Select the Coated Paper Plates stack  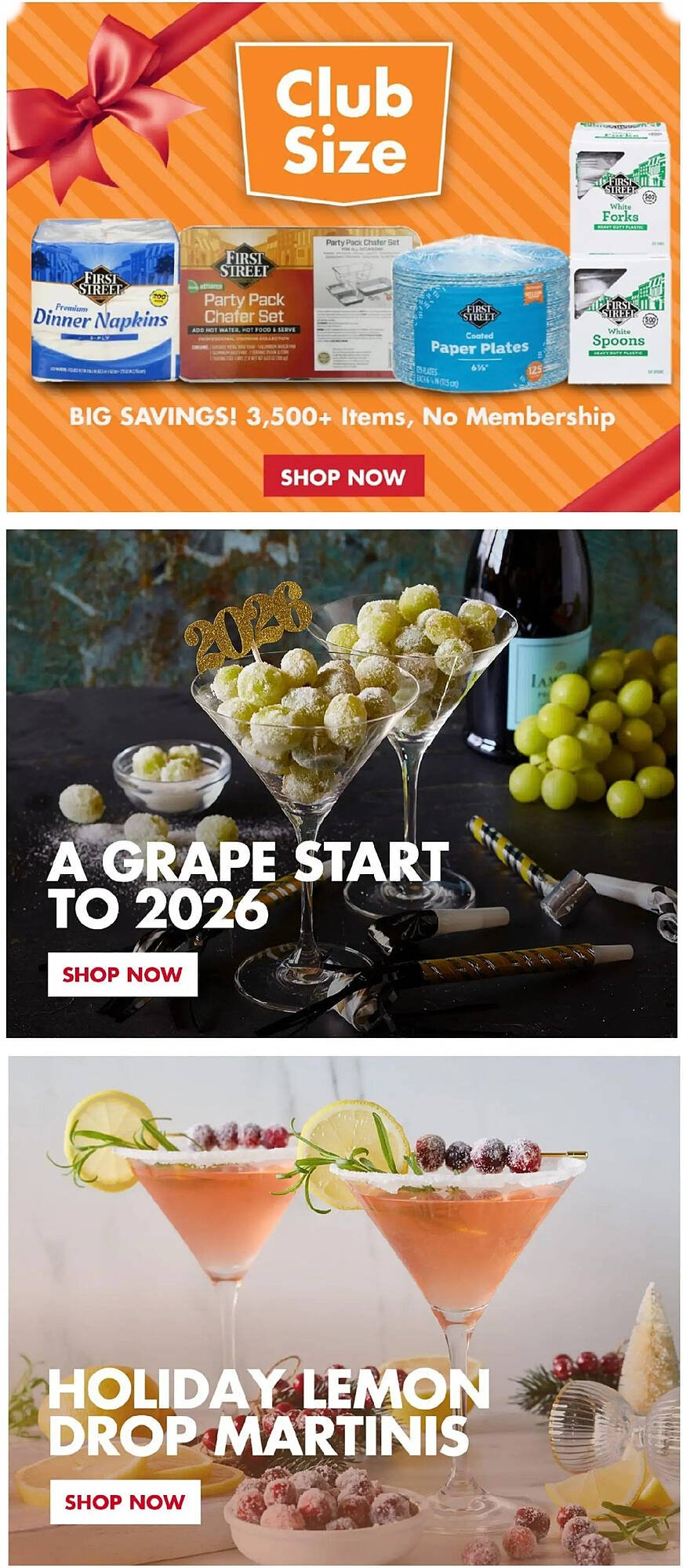tap(480, 314)
